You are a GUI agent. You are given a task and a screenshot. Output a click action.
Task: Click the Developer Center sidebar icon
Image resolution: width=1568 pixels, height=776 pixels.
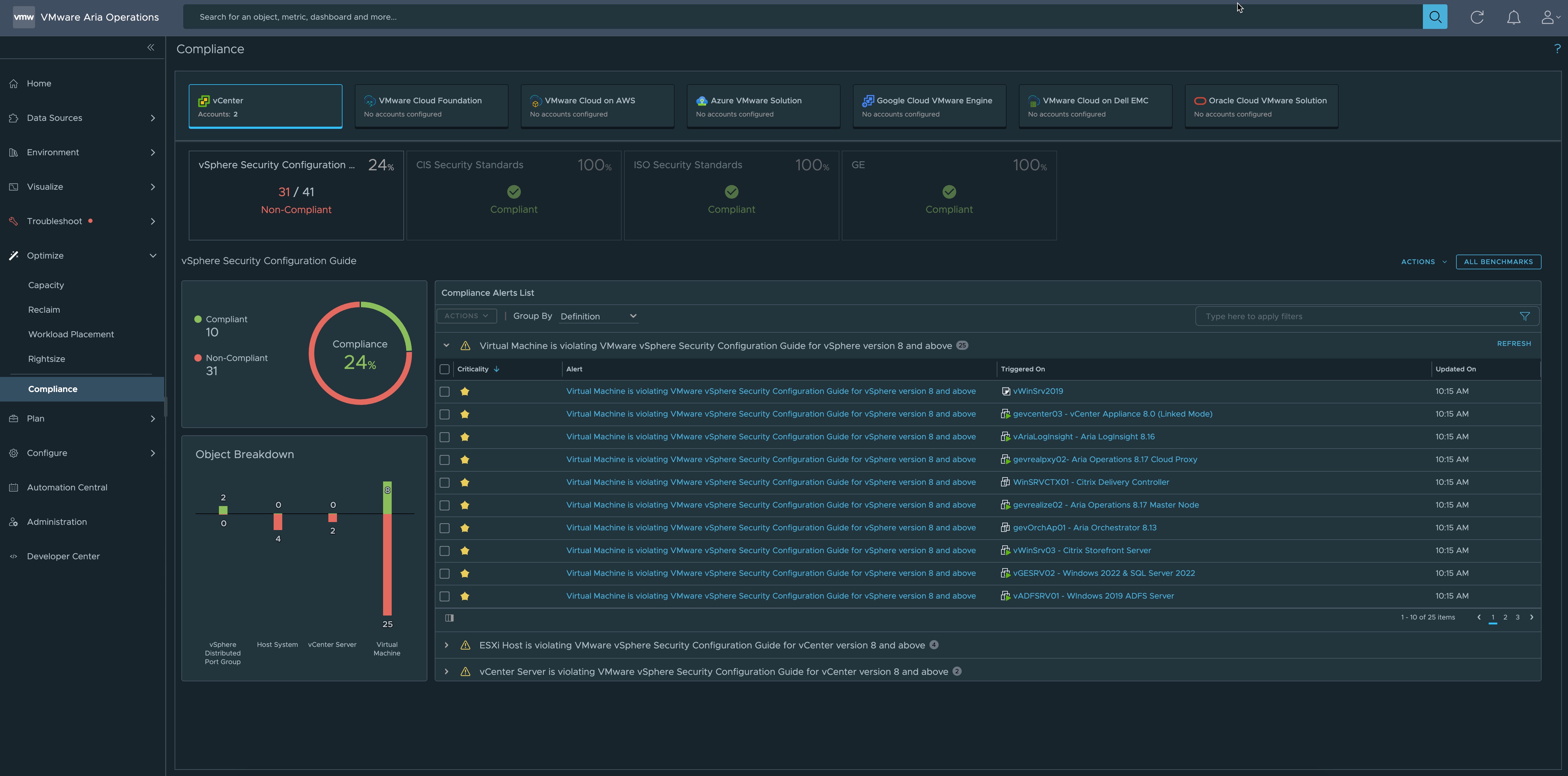[x=14, y=556]
